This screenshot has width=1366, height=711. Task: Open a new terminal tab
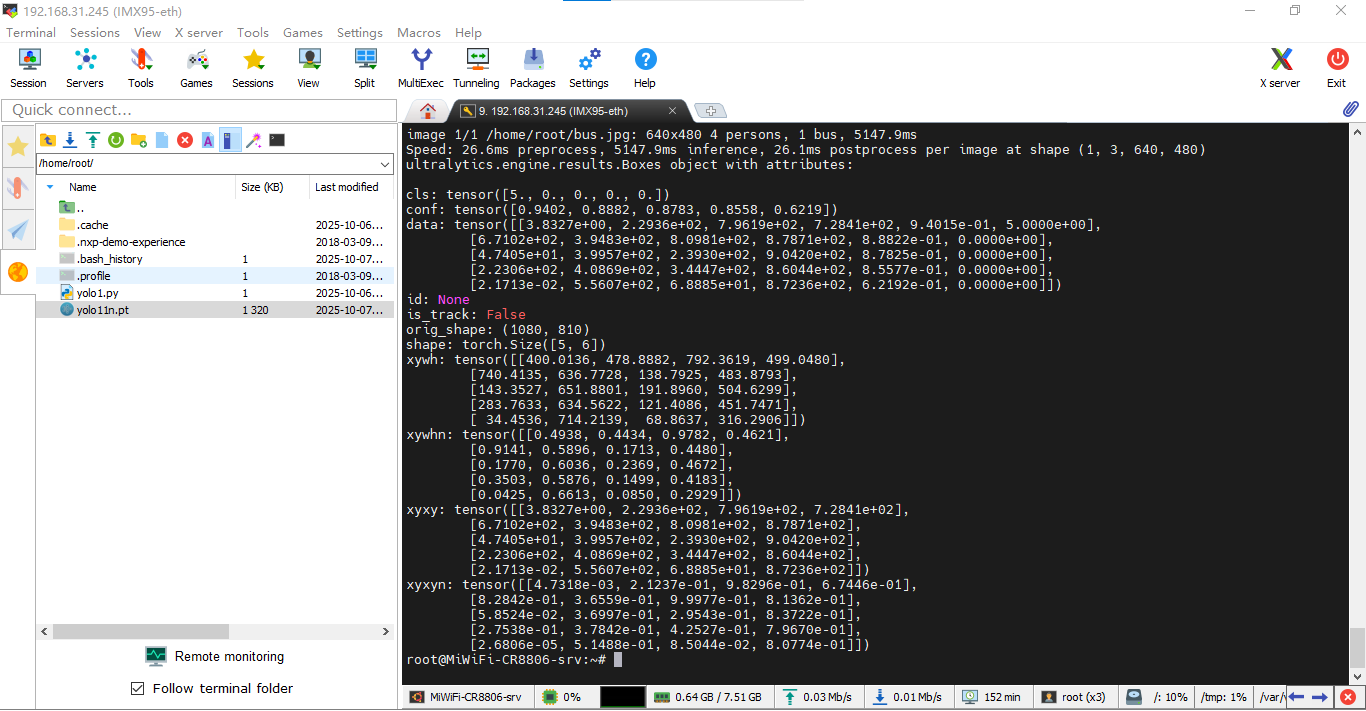(x=710, y=111)
